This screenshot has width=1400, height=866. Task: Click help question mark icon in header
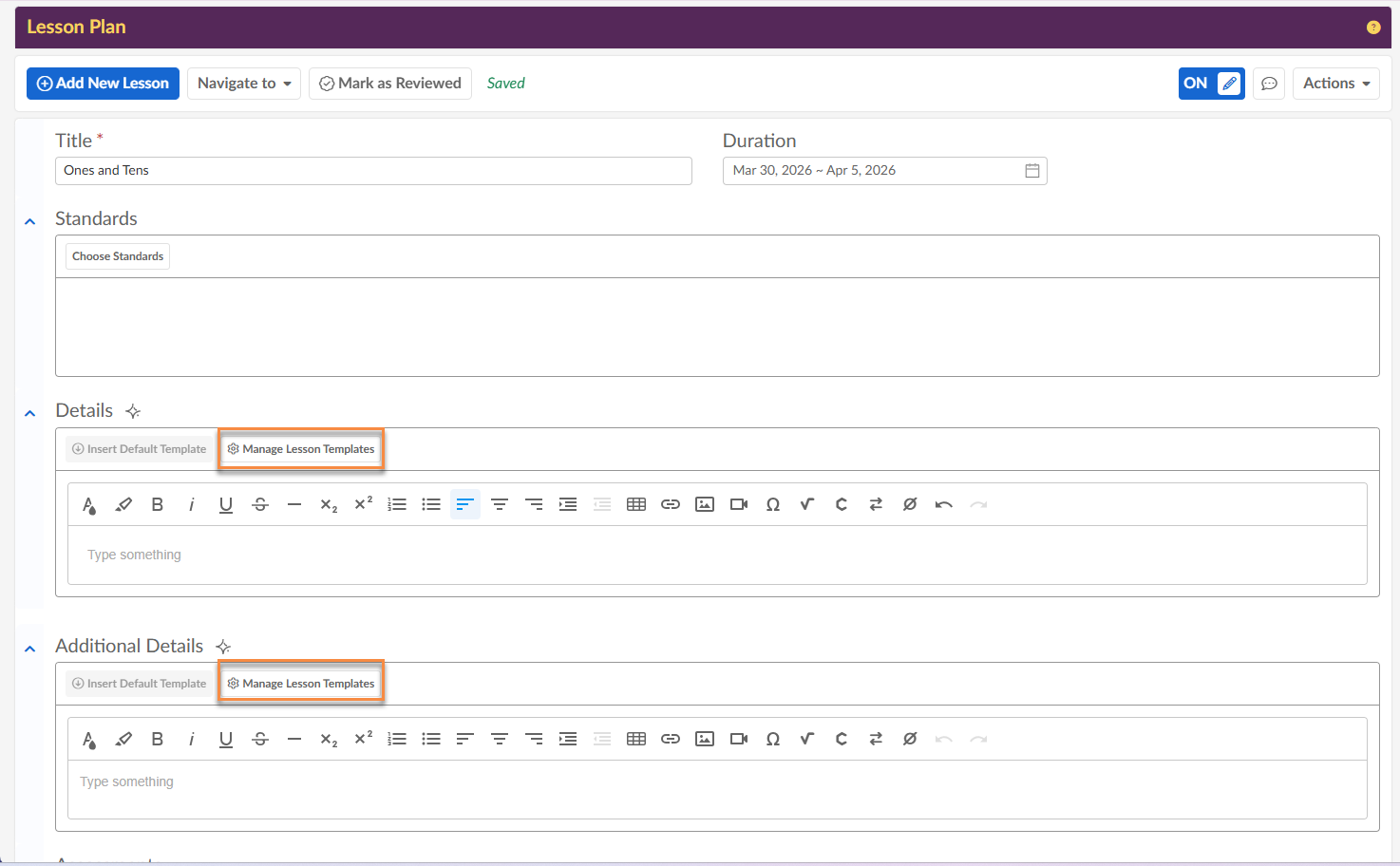[1373, 28]
